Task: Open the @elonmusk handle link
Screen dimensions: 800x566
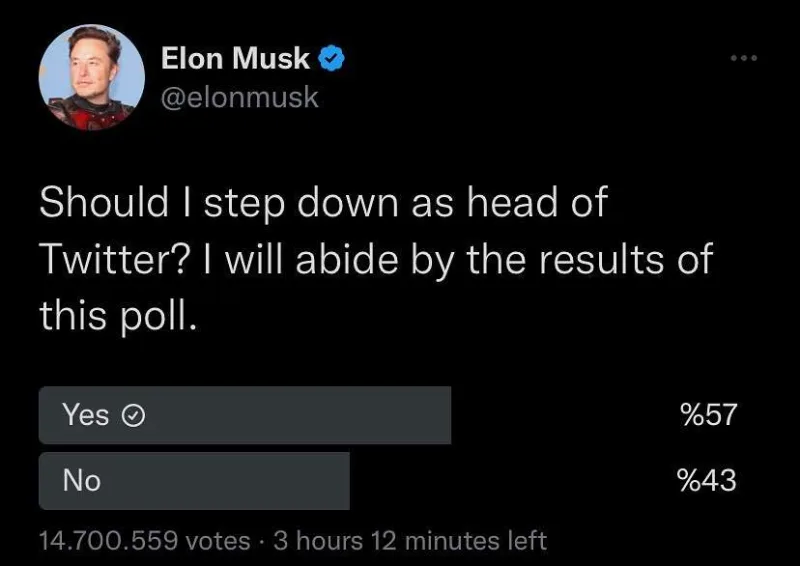Action: (x=240, y=97)
